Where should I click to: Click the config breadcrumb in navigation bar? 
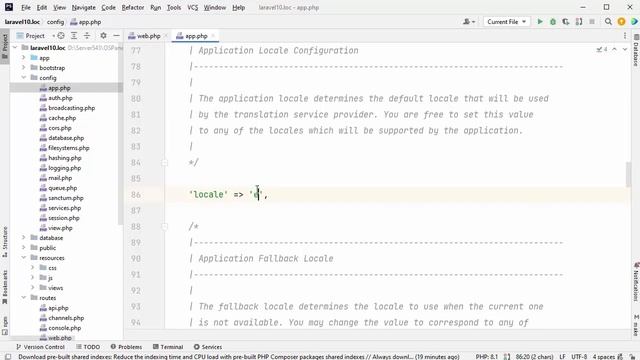pos(56,22)
